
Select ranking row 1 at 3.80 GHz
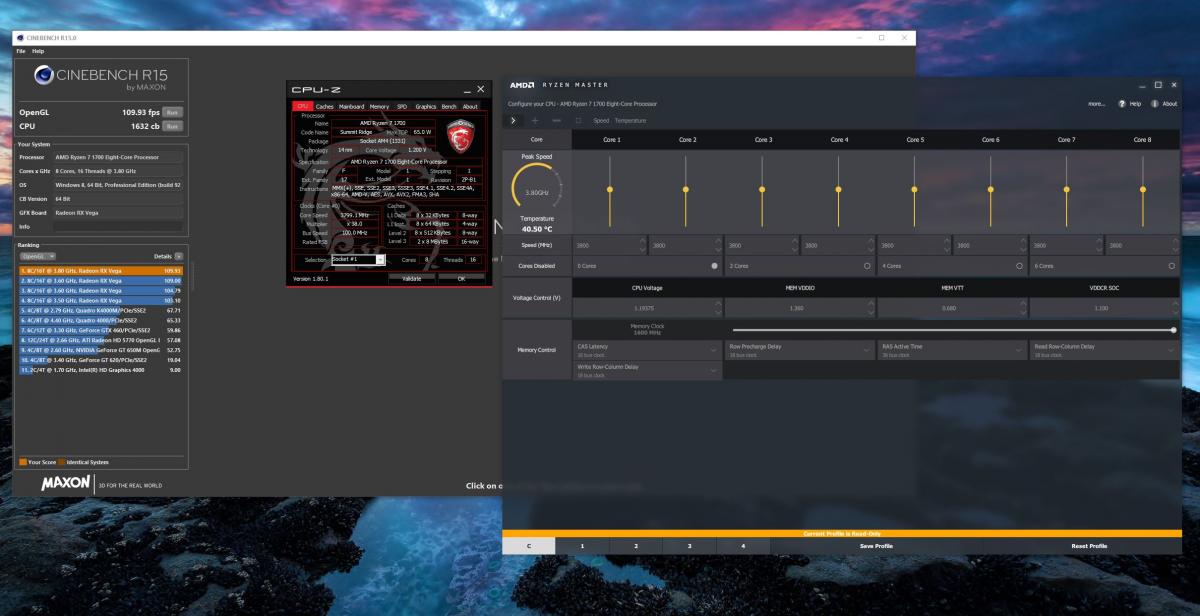coord(101,271)
